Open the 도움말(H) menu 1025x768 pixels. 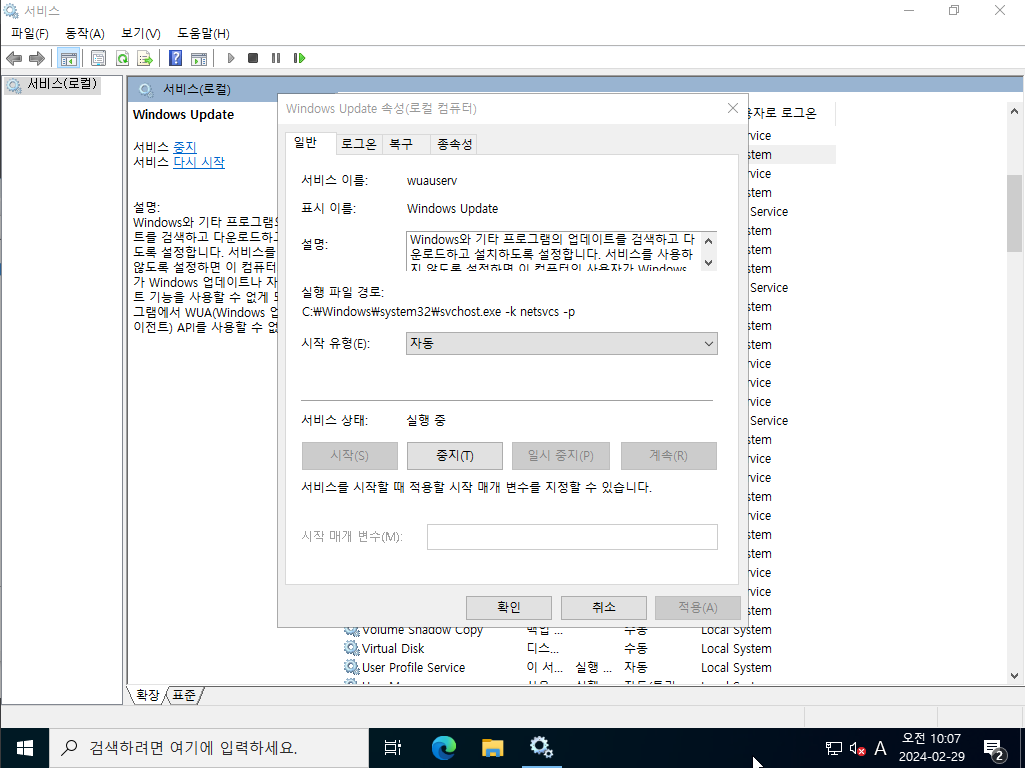tap(203, 33)
